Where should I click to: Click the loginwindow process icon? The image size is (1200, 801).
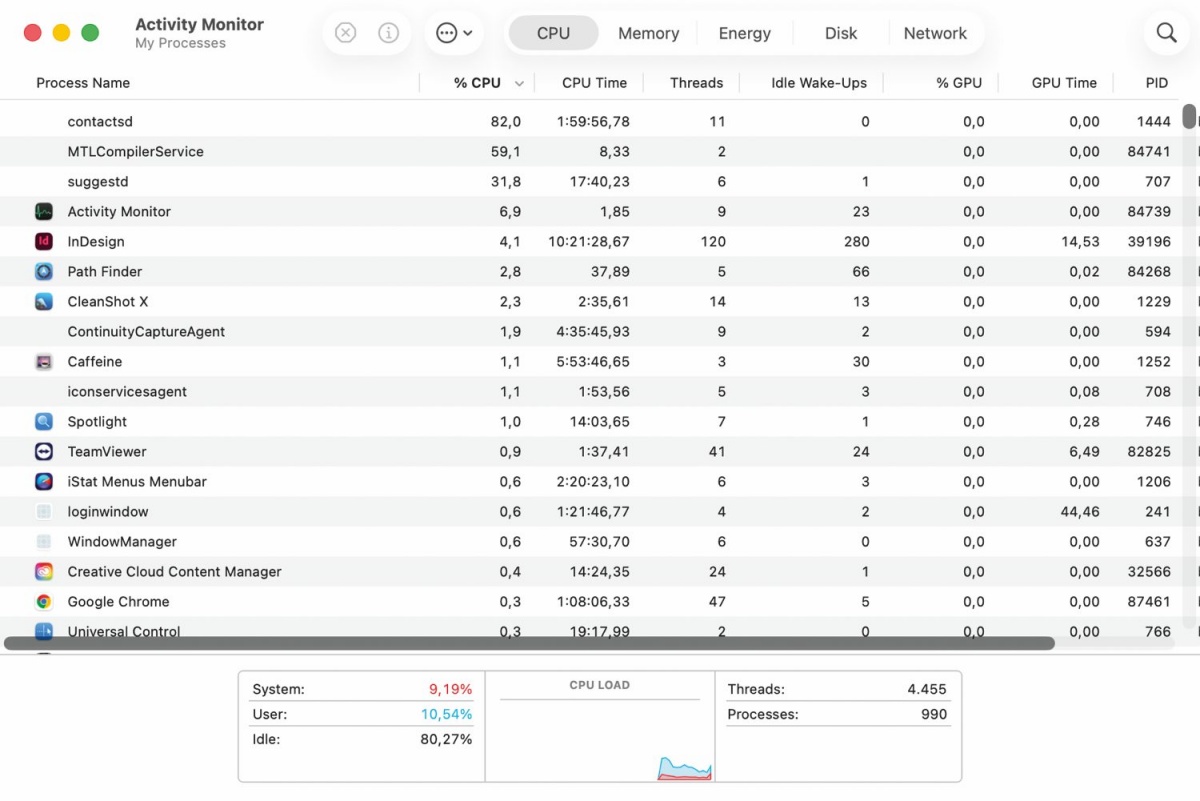[44, 511]
